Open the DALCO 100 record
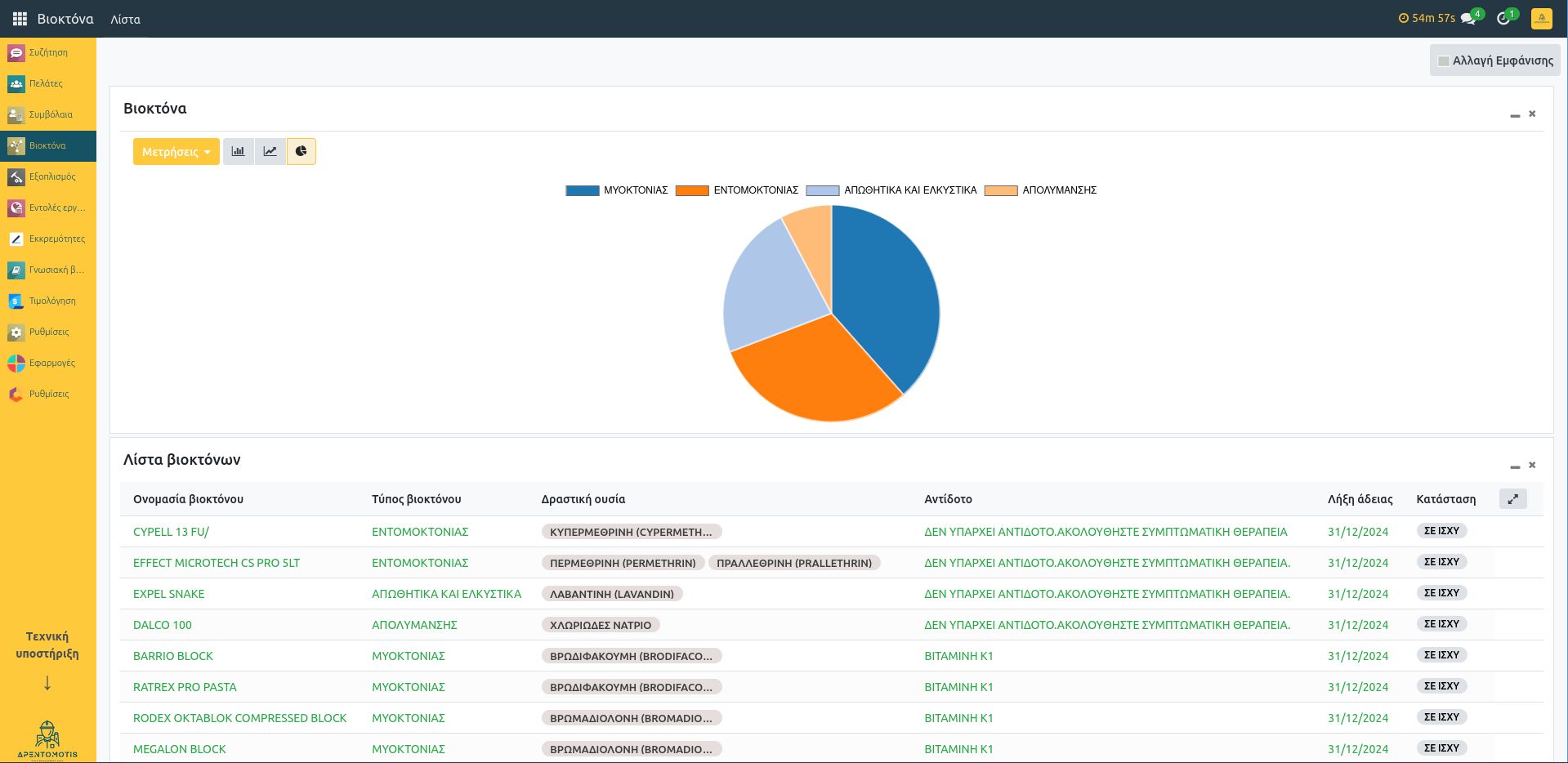 pos(163,625)
